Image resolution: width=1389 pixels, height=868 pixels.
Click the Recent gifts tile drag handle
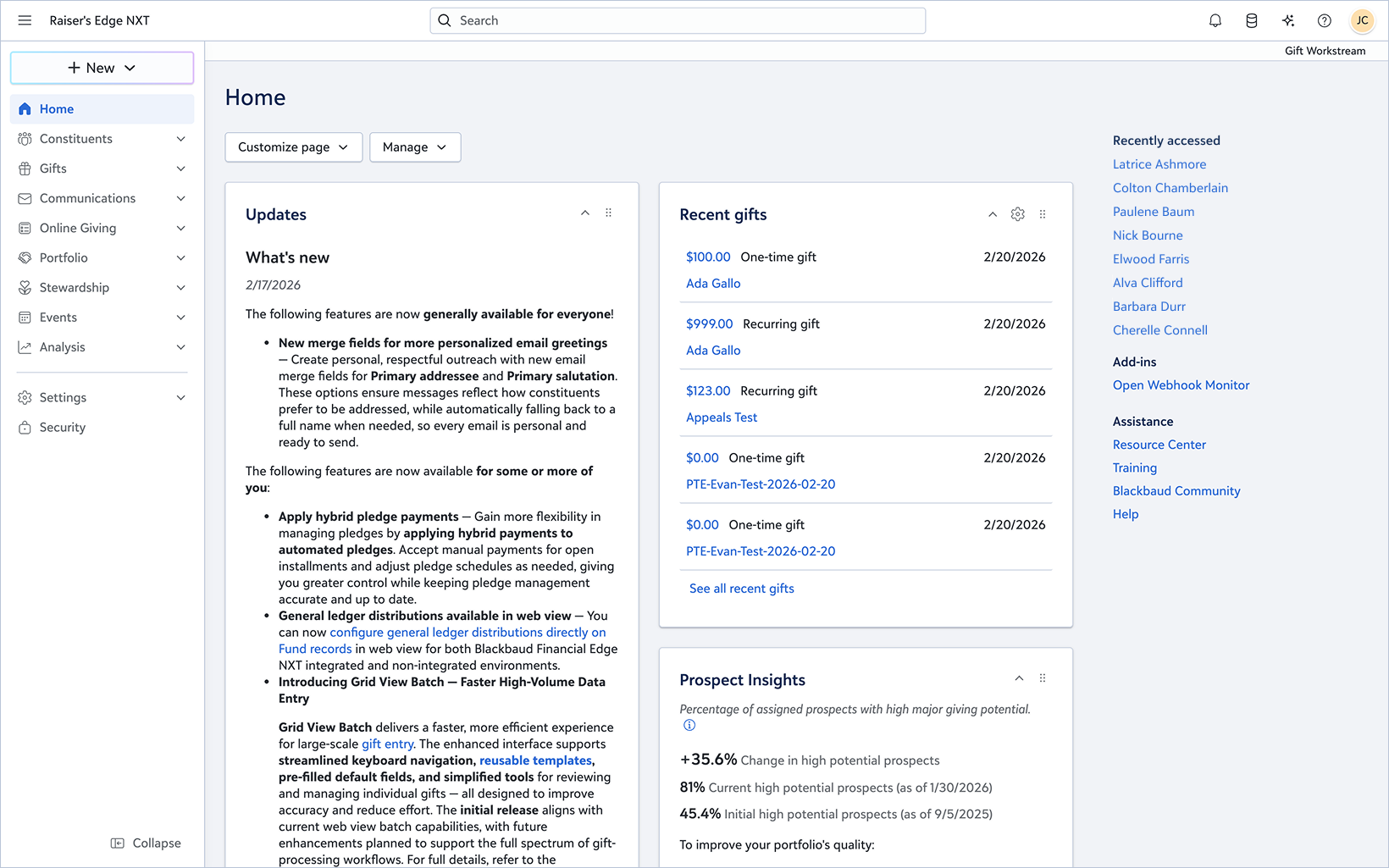point(1043,214)
